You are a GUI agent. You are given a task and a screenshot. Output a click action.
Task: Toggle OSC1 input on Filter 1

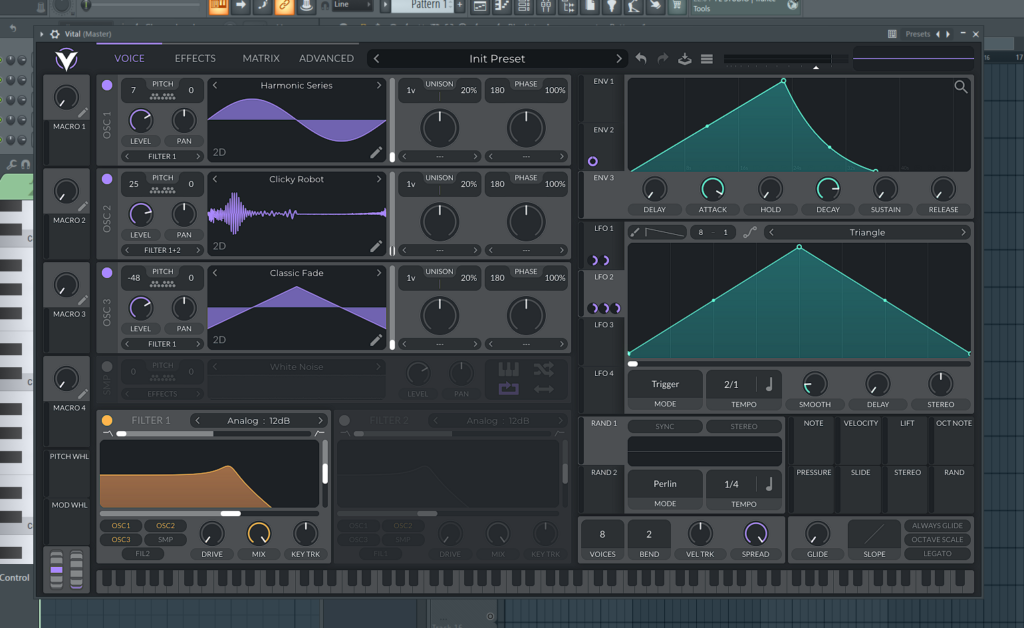[x=121, y=526]
